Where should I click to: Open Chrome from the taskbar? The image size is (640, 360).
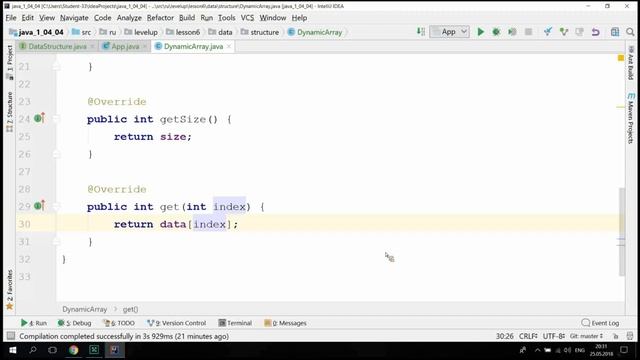[x=73, y=350]
